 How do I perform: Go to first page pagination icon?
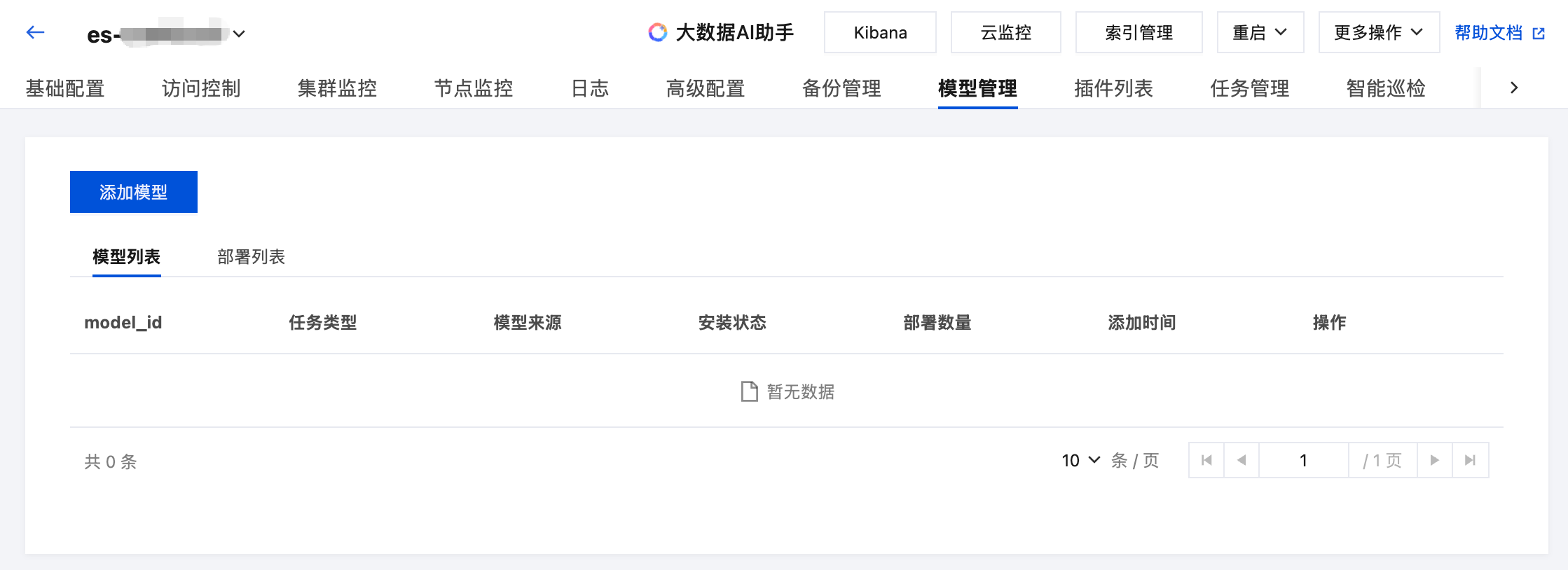(x=1206, y=460)
